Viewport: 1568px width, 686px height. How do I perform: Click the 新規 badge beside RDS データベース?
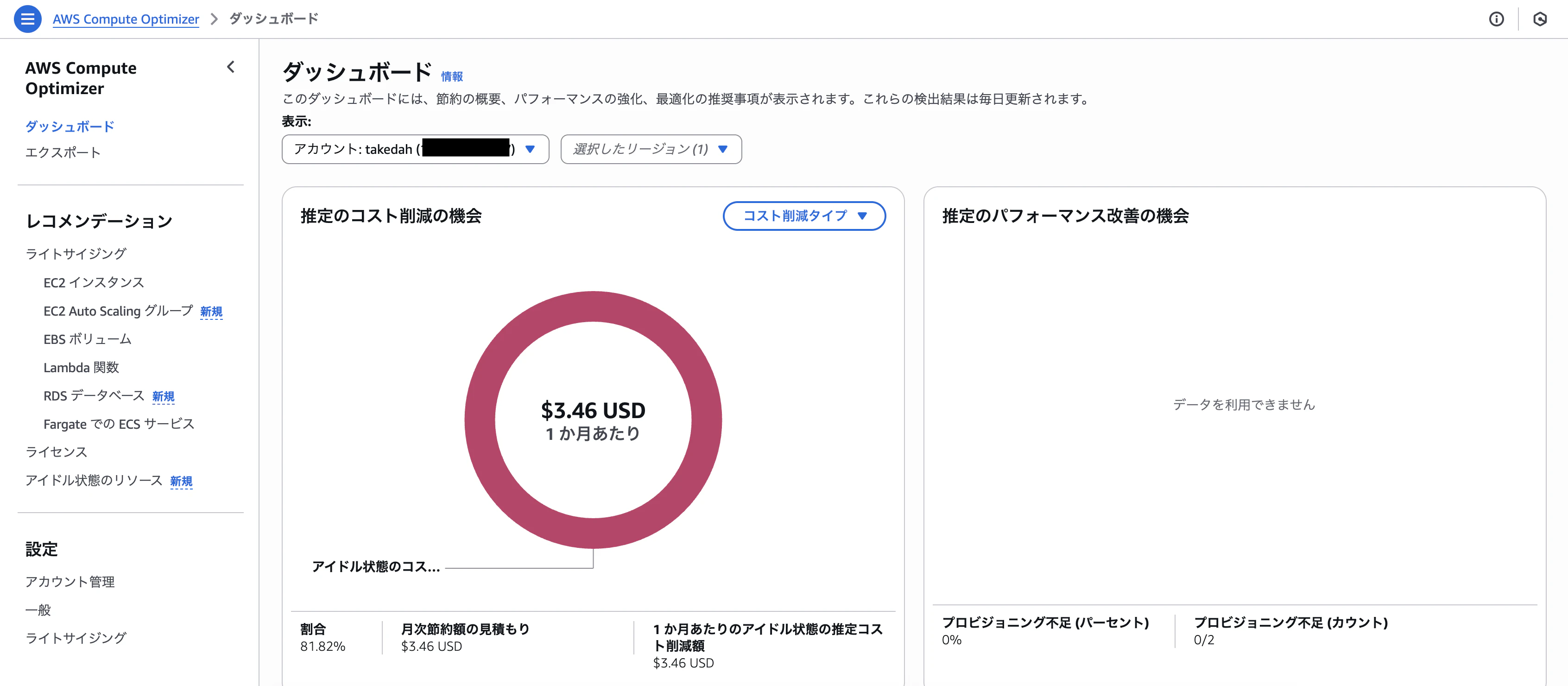(163, 397)
